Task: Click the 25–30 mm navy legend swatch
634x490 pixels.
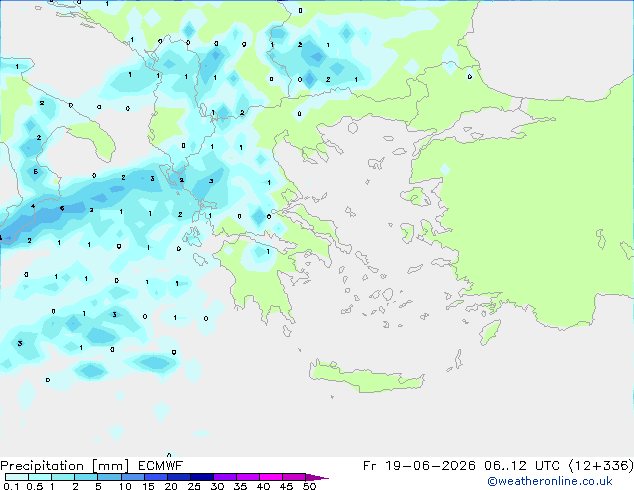Action: coord(201,477)
